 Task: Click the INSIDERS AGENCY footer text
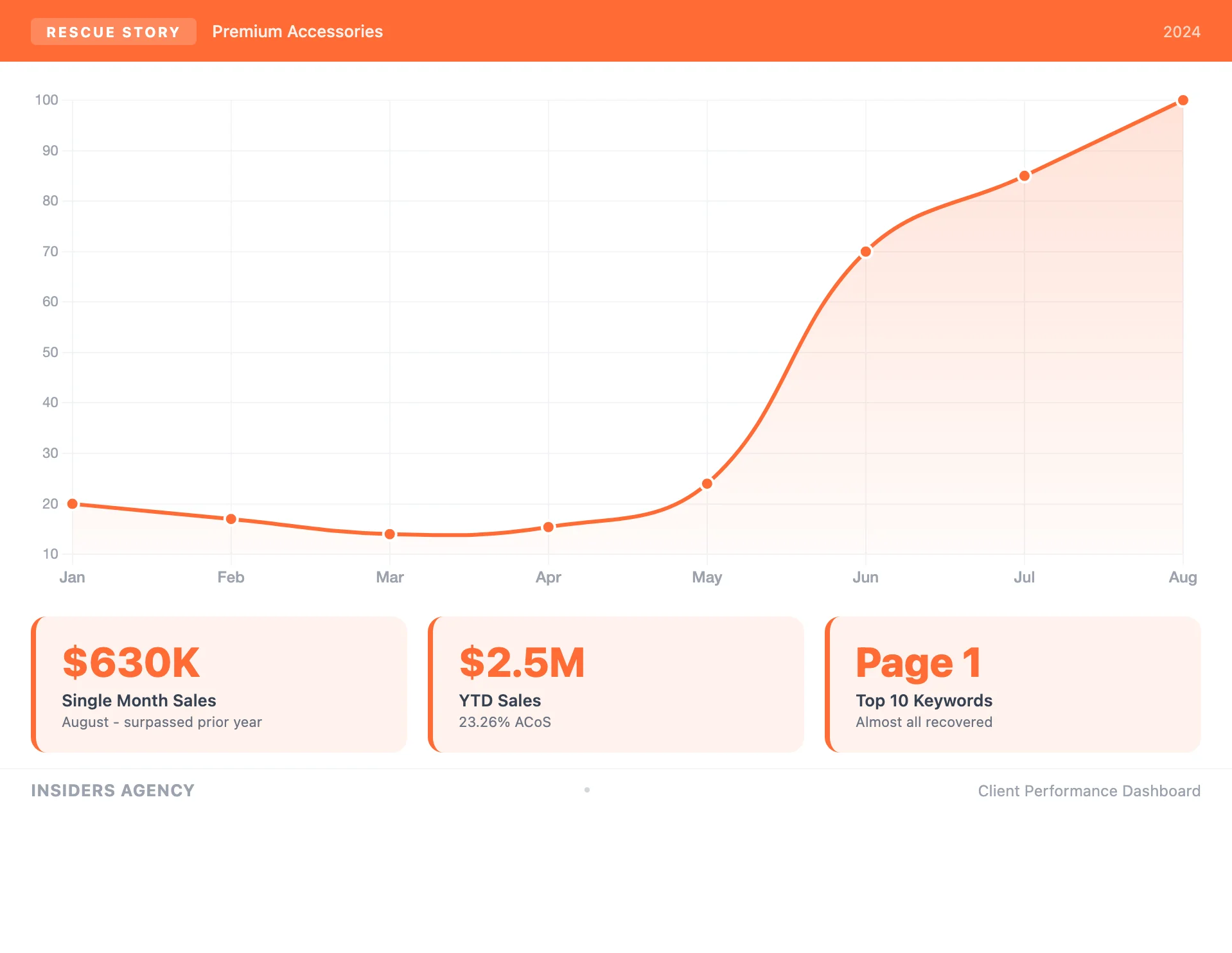click(x=113, y=791)
